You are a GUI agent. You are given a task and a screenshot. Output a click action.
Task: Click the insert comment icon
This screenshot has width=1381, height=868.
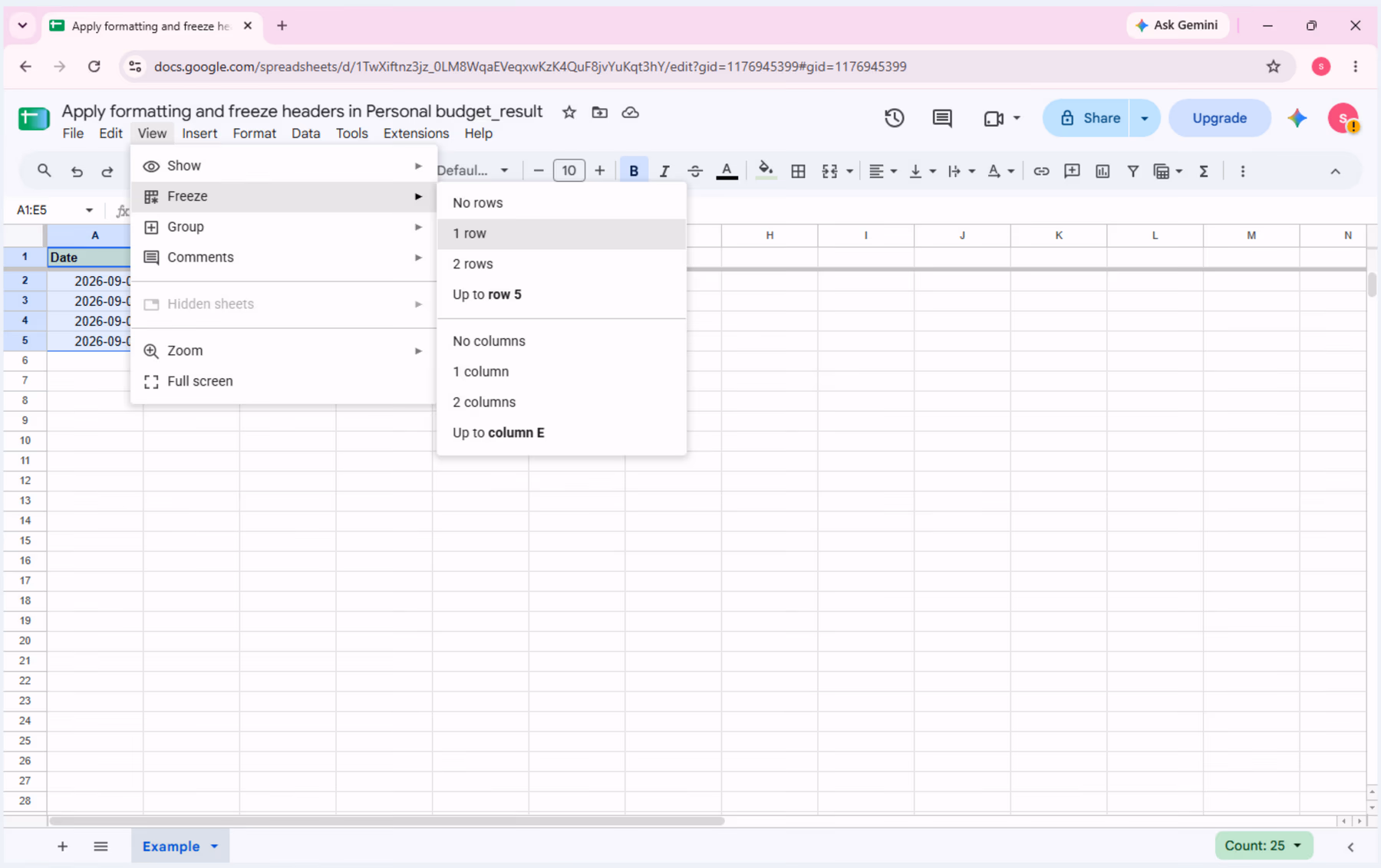1072,171
